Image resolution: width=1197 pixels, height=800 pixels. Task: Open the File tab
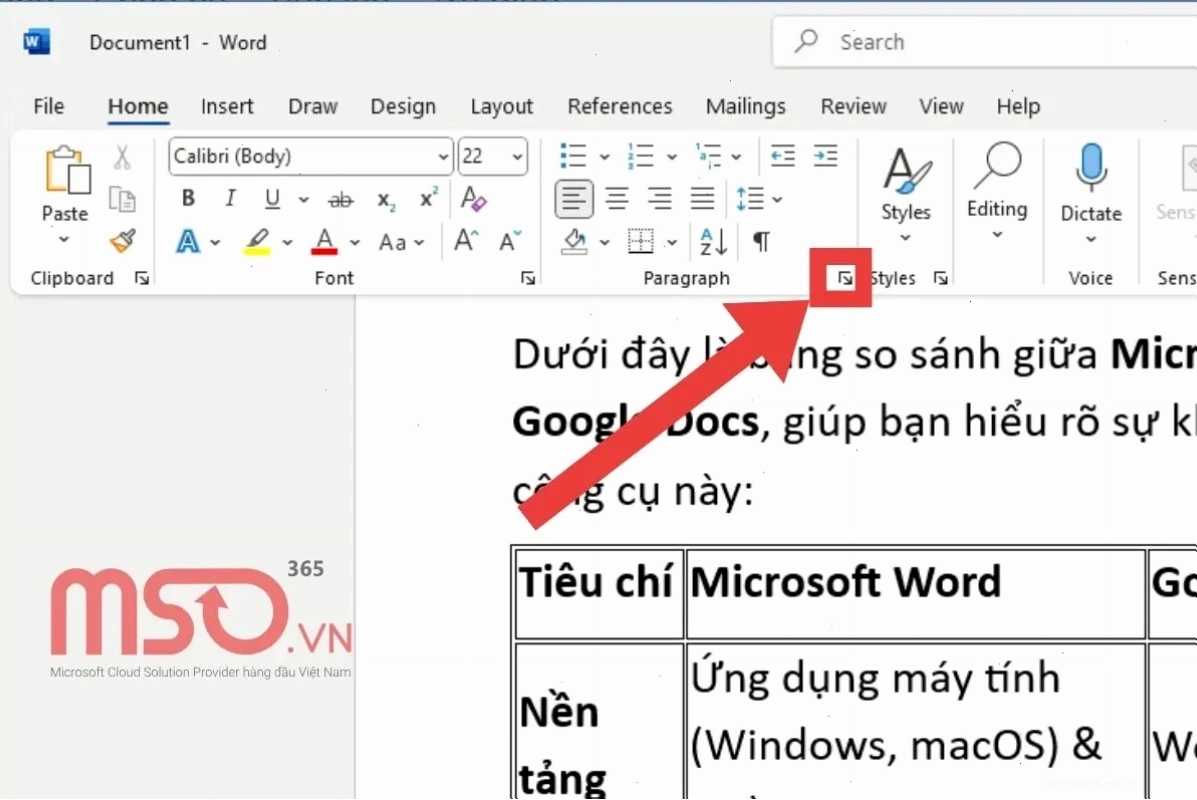point(49,106)
